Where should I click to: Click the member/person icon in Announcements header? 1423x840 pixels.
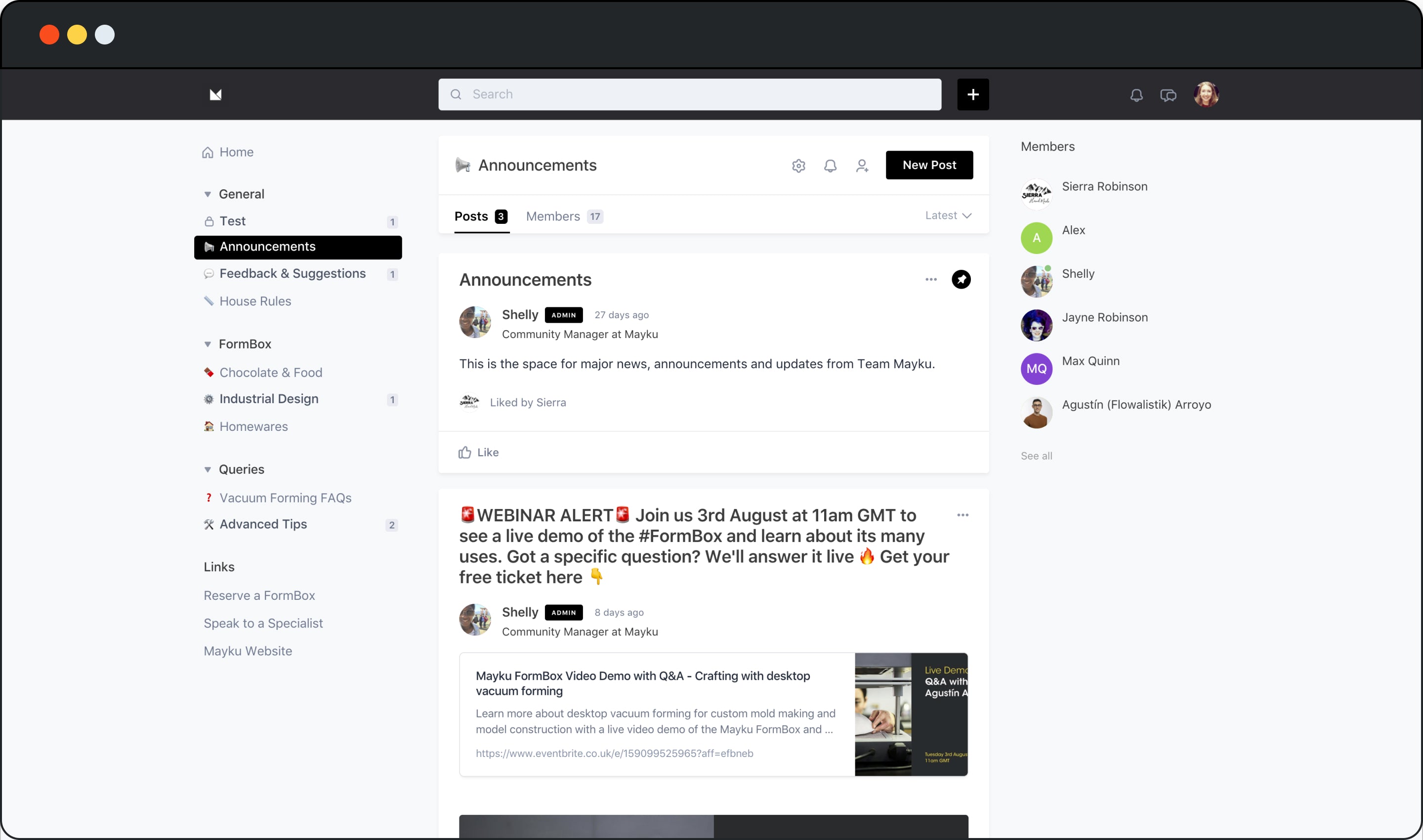point(862,165)
